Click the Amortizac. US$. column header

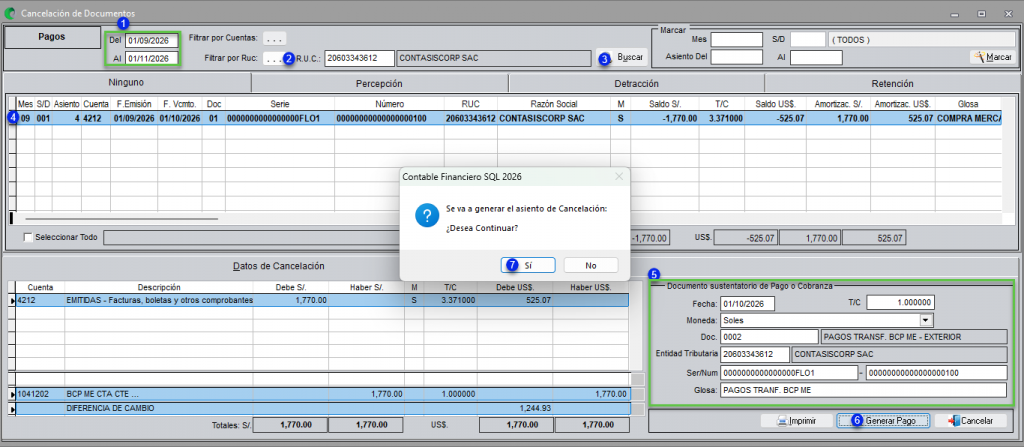[904, 103]
